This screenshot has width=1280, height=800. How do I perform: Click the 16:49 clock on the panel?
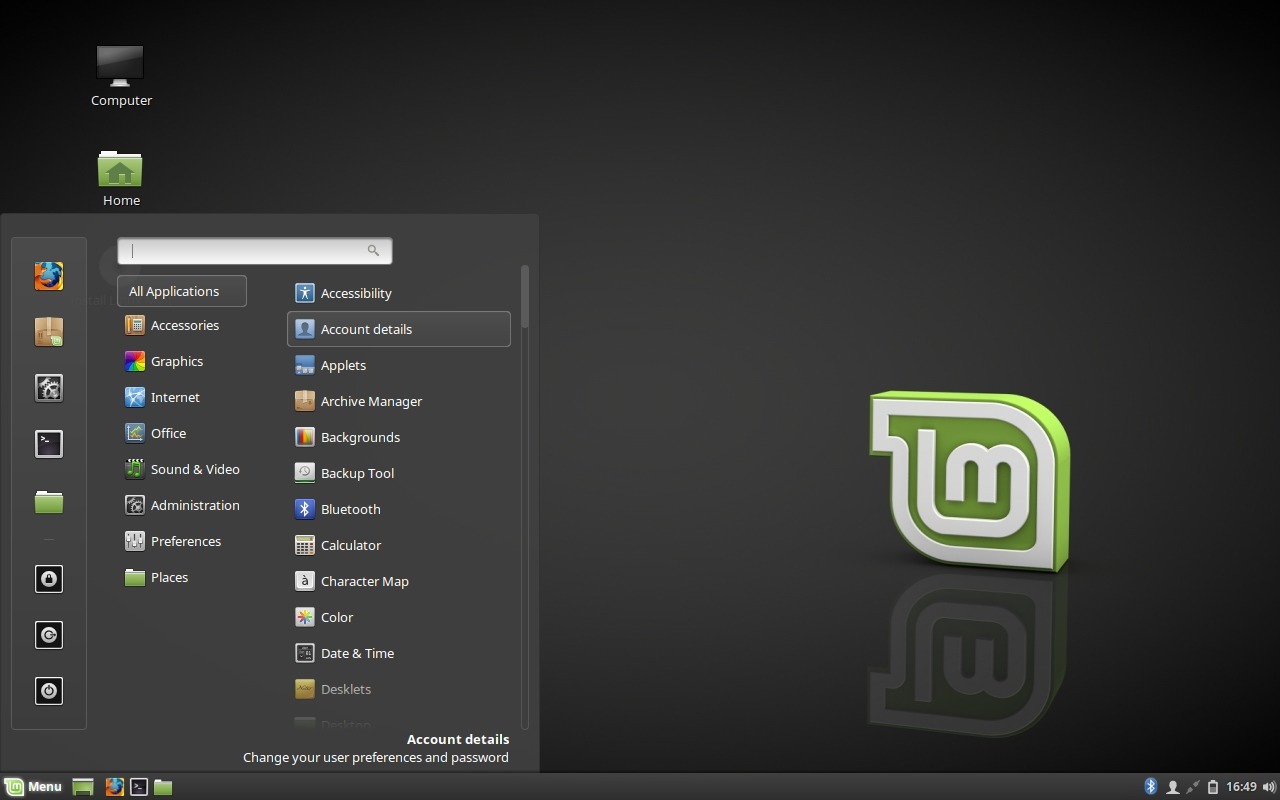pyautogui.click(x=1241, y=787)
